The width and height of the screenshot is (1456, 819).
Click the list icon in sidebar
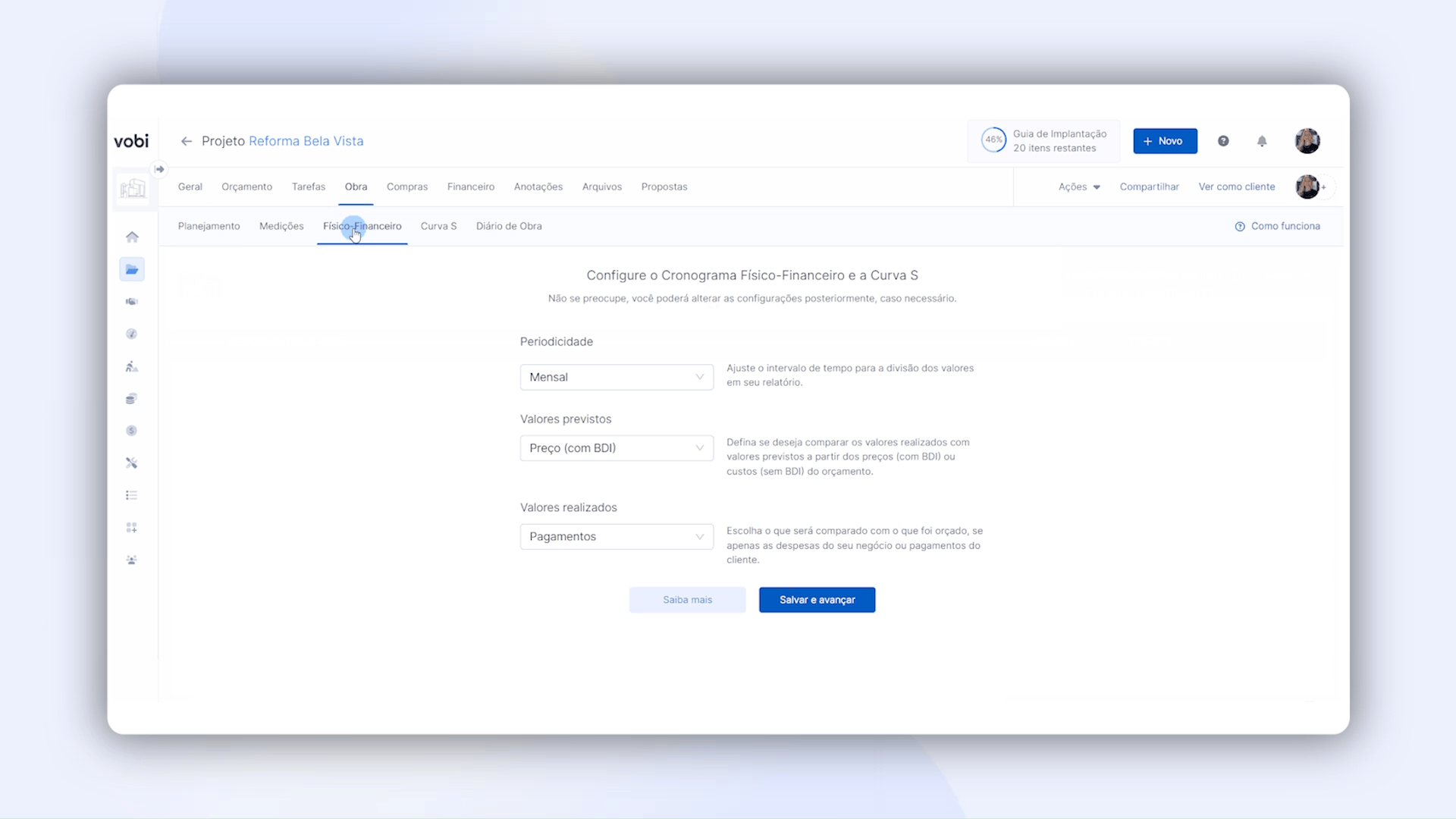(x=132, y=495)
